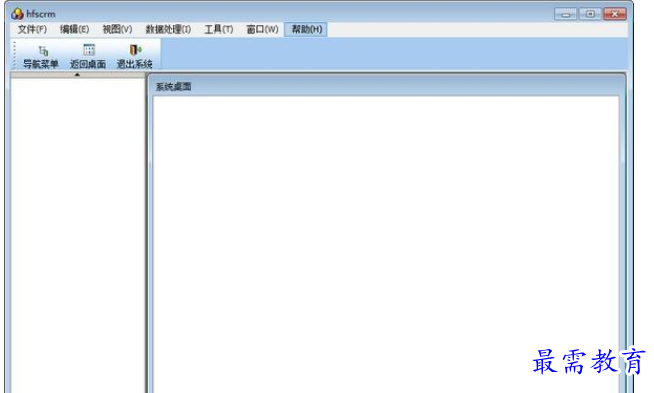
Task: Open the 窗口(W) menu
Action: (x=262, y=29)
